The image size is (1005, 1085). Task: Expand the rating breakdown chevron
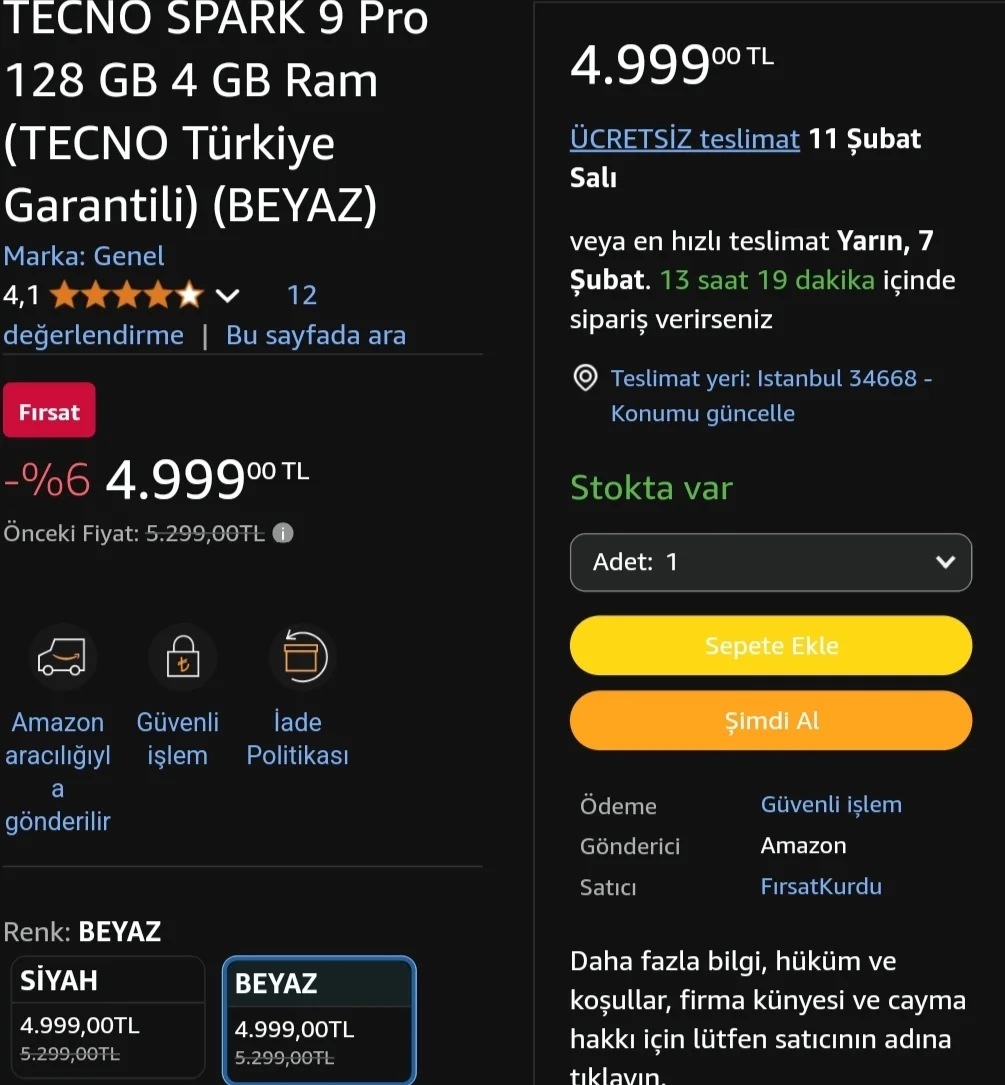[228, 295]
